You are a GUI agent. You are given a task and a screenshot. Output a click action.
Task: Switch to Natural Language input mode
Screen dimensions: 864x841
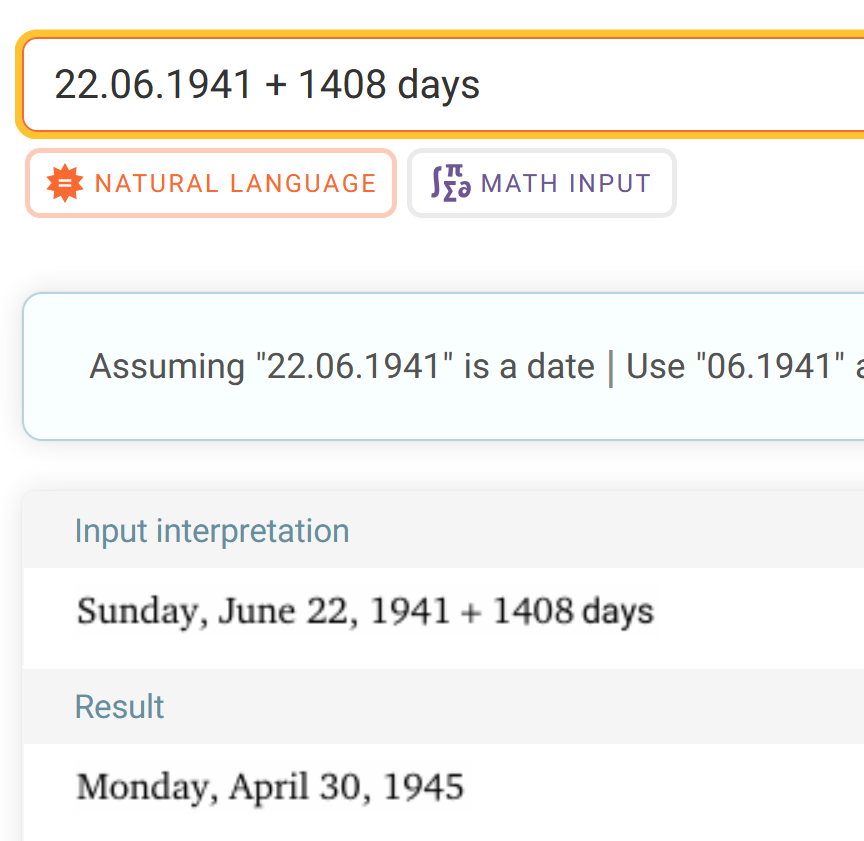coord(211,183)
